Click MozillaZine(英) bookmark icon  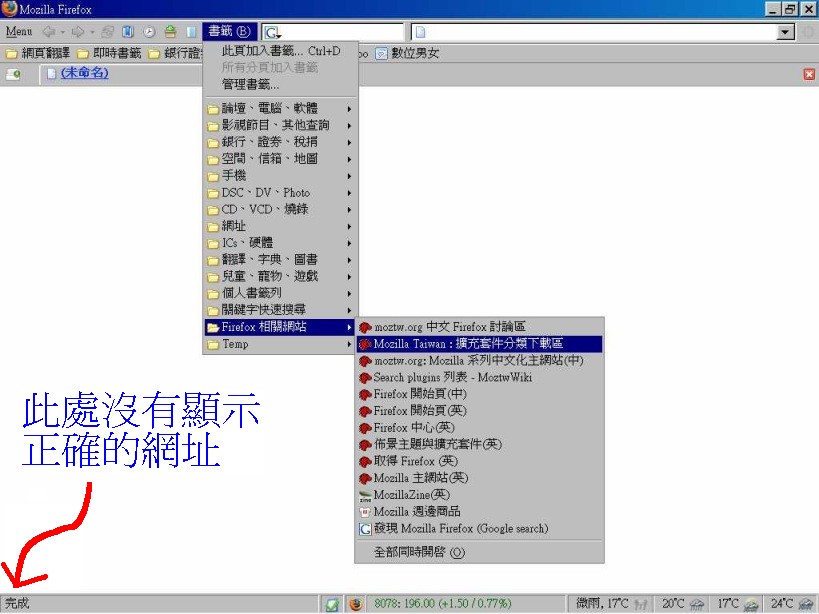(365, 495)
